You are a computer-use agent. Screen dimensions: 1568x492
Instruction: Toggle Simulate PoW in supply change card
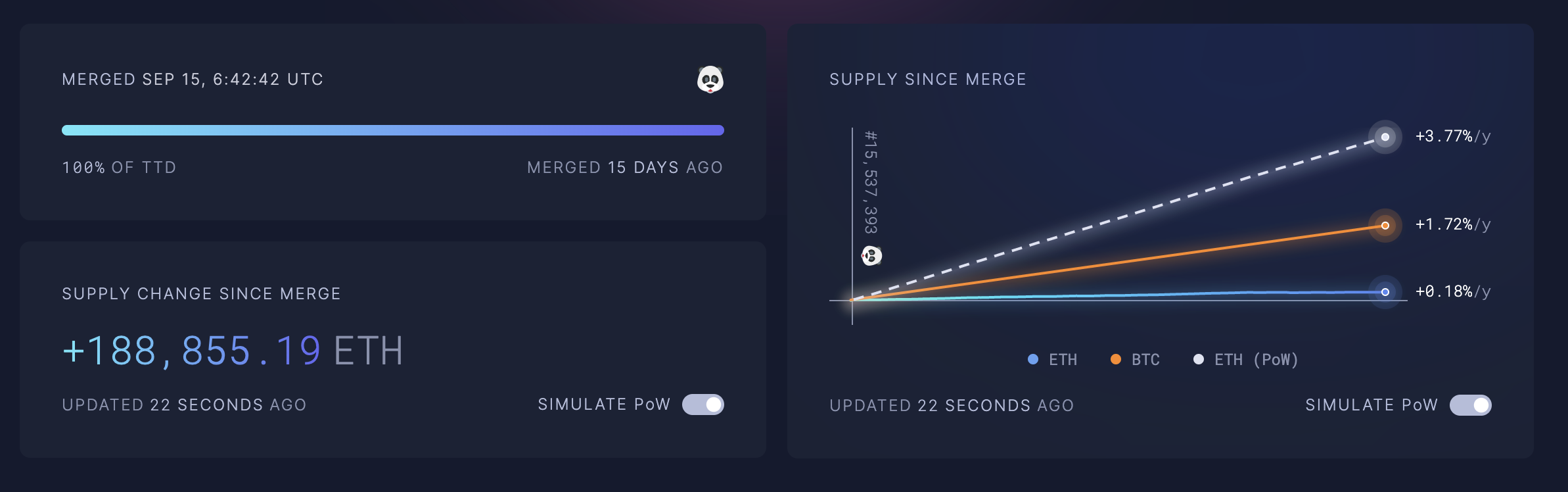click(x=703, y=405)
